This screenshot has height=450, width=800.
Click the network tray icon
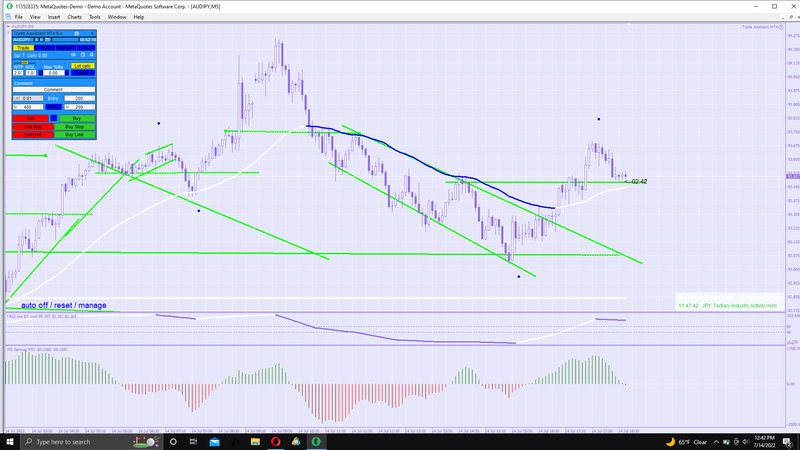[736, 442]
